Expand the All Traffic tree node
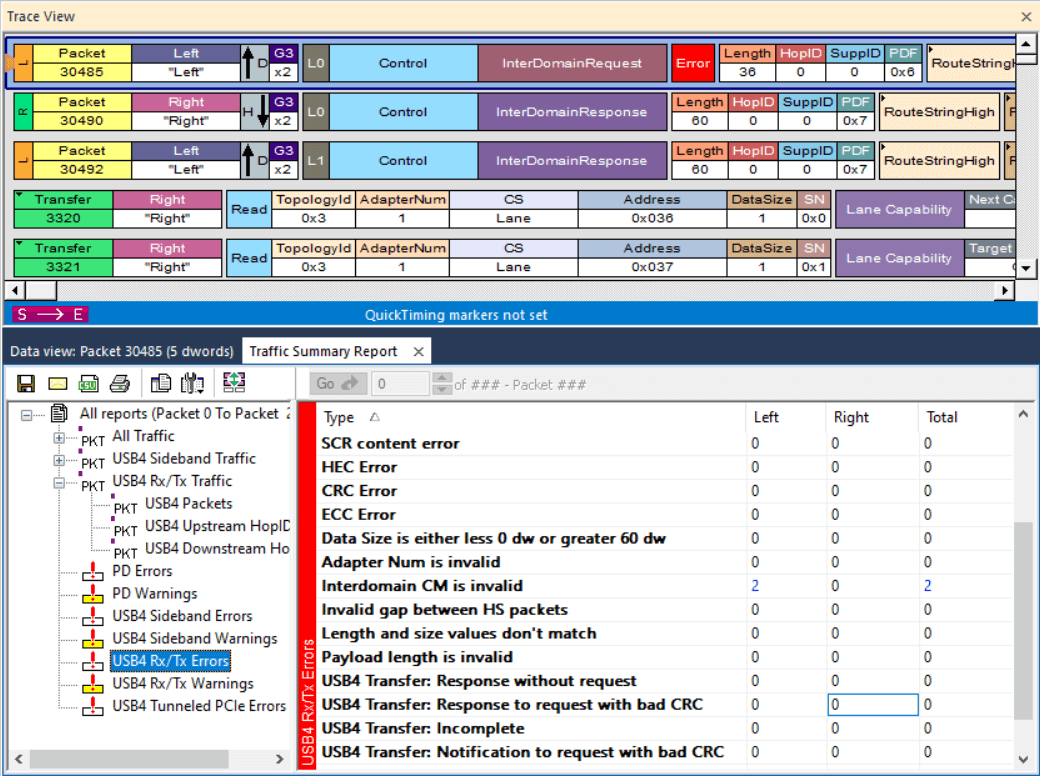This screenshot has height=776, width=1040. [59, 437]
